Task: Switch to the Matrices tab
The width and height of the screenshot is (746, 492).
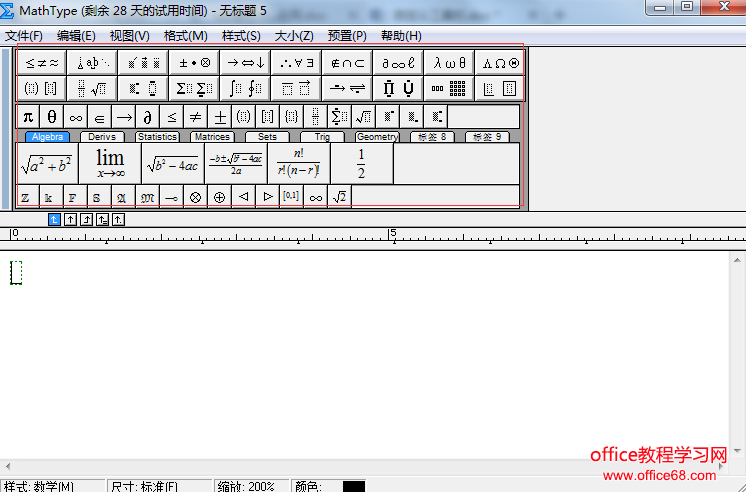Action: [212, 137]
